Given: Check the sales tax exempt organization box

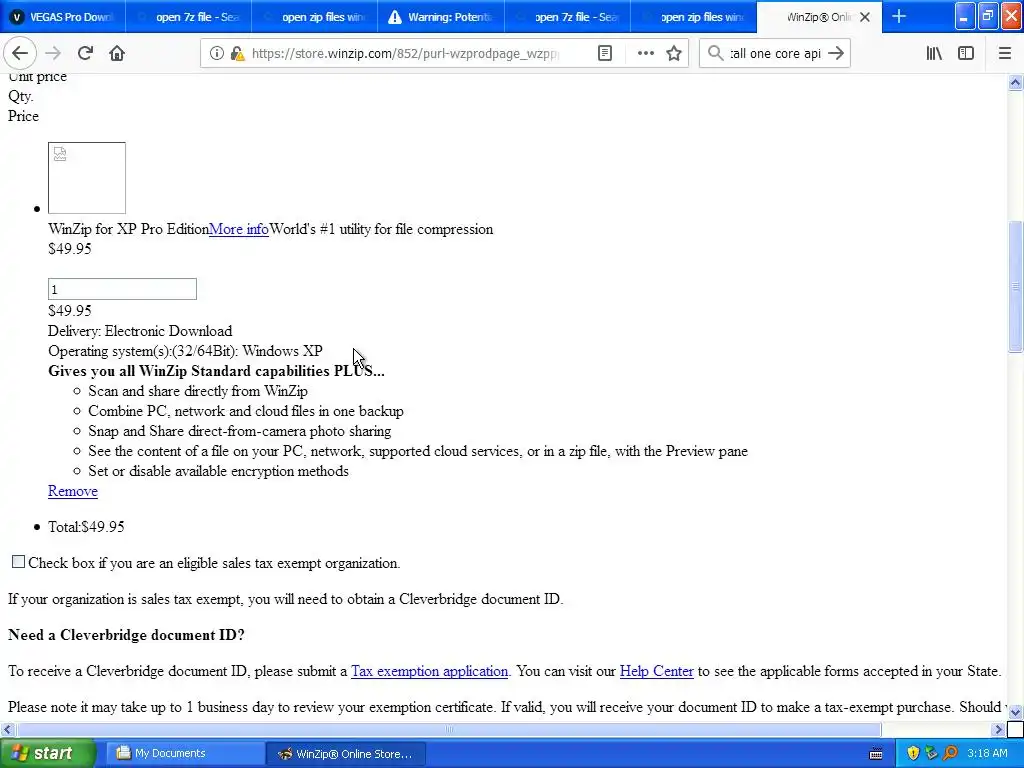Looking at the screenshot, I should 18,562.
